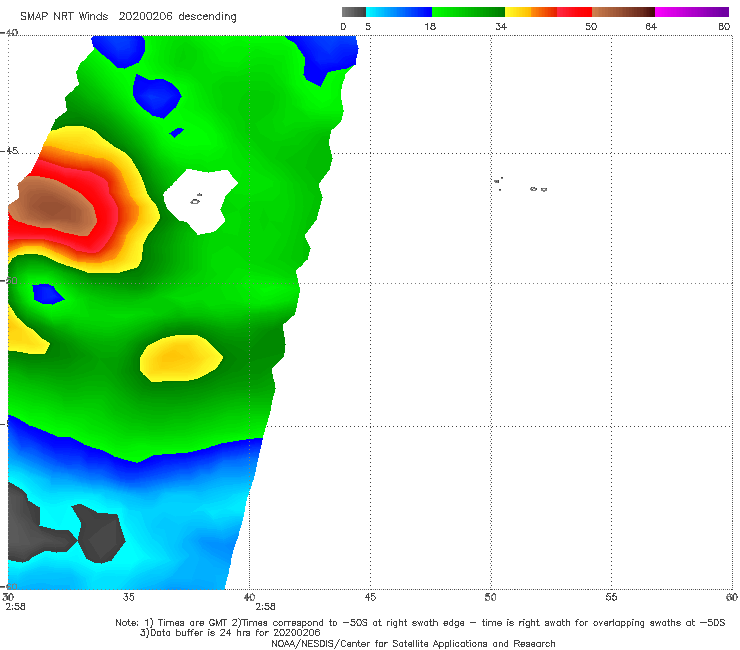This screenshot has width=740, height=650.
Task: Click the NOAA/NESDIS Center for Satellite Applications credit
Action: pyautogui.click(x=413, y=643)
